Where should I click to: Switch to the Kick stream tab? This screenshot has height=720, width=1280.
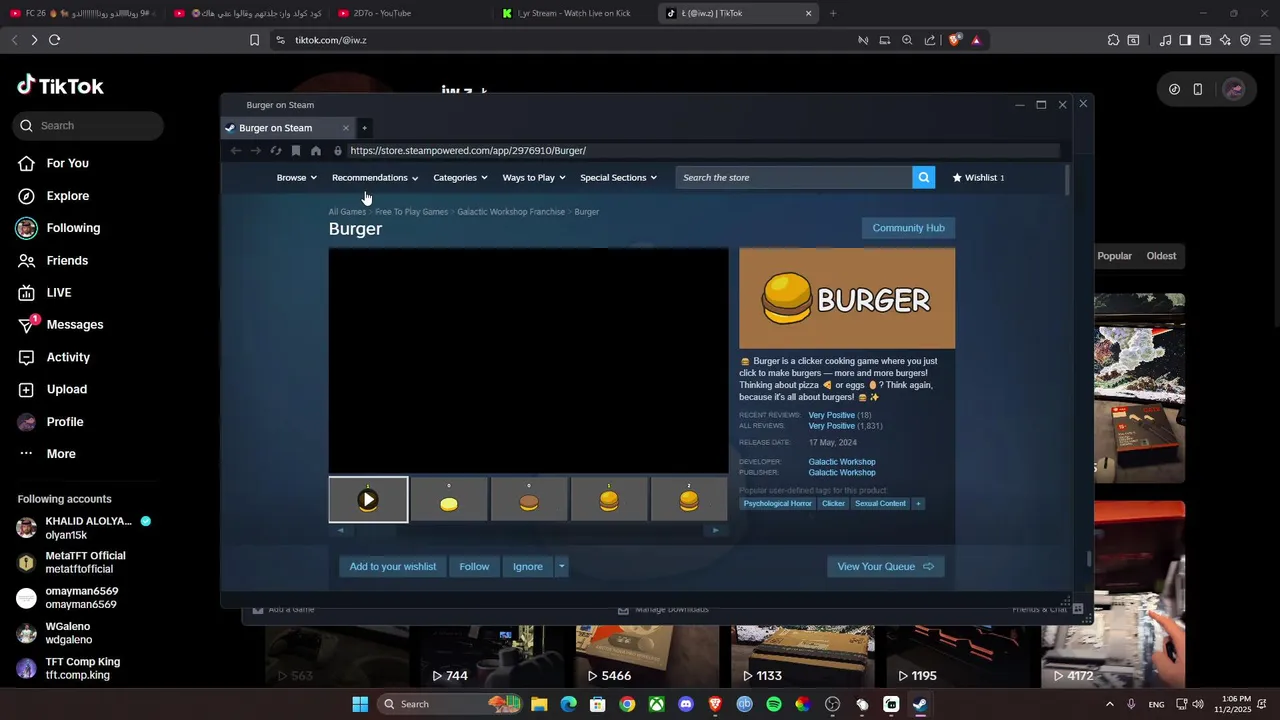point(574,13)
